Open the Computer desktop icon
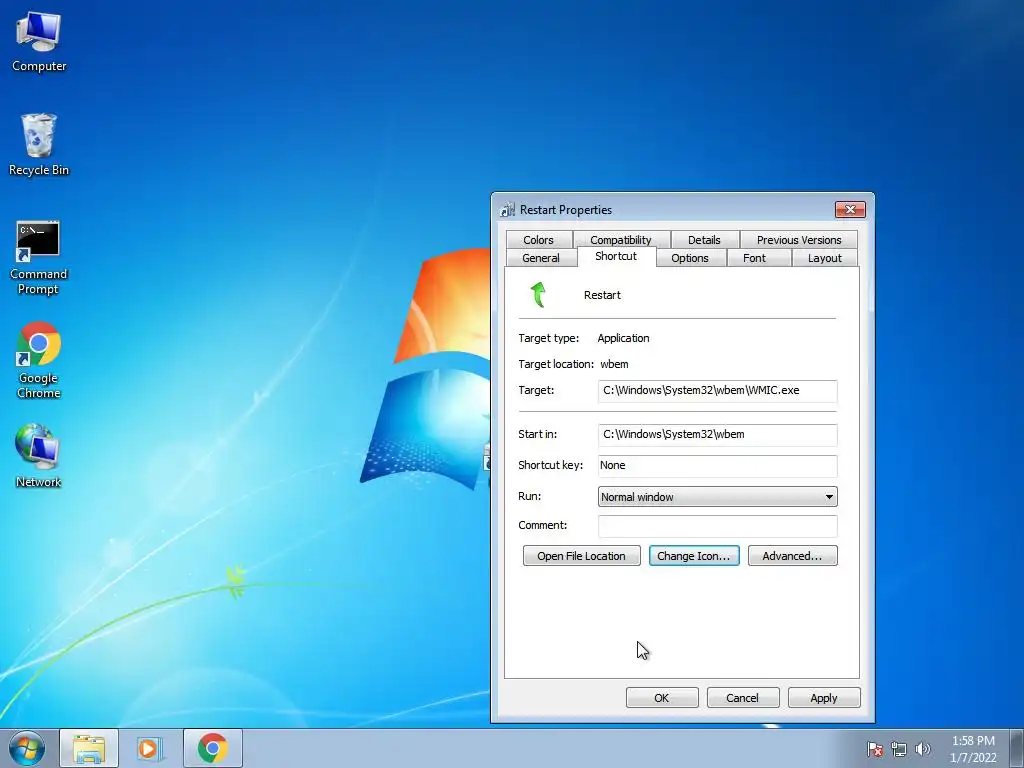Viewport: 1024px width, 768px height. (39, 41)
